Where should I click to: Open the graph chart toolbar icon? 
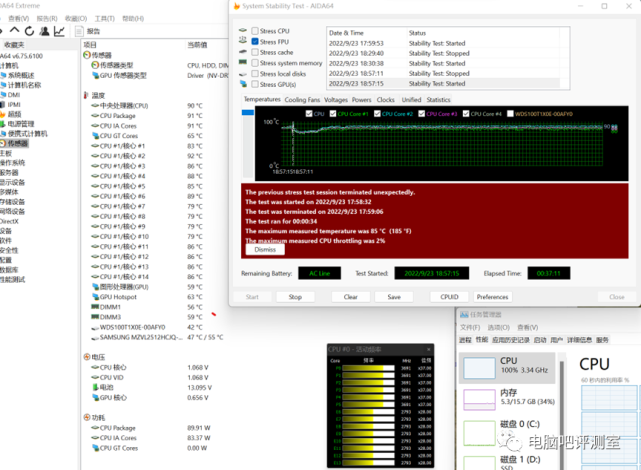coord(59,31)
